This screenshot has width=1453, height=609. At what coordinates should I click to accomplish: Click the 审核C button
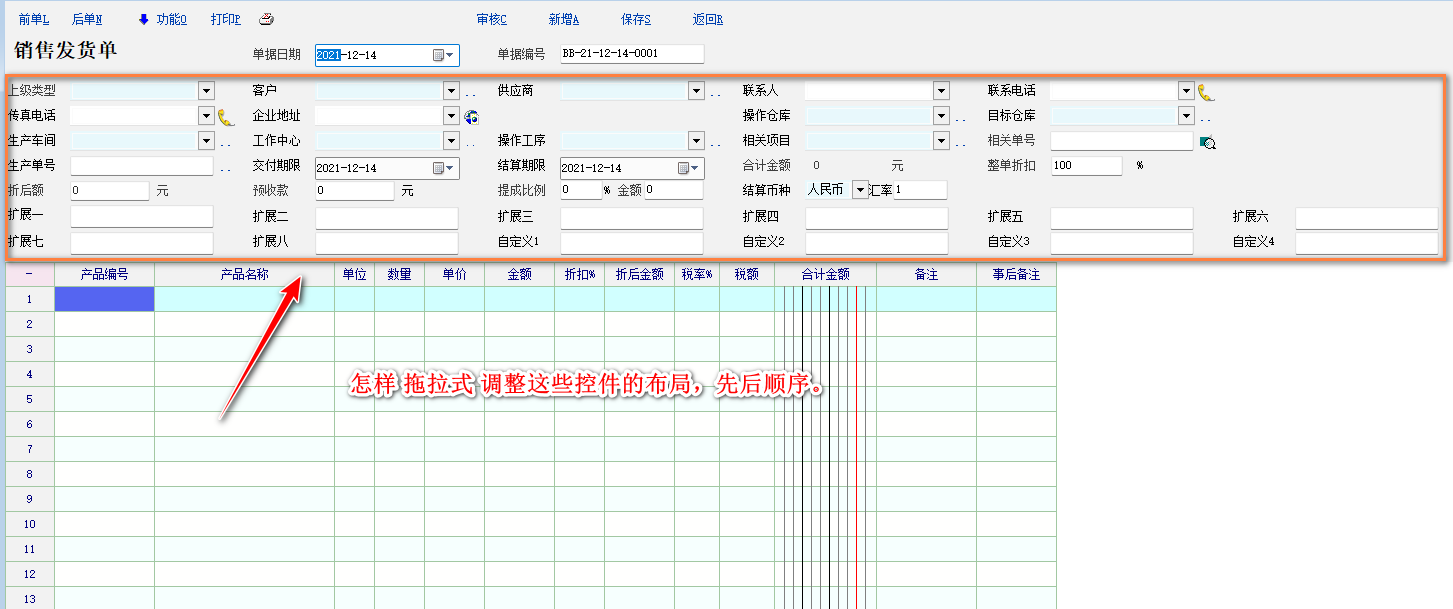pyautogui.click(x=492, y=19)
